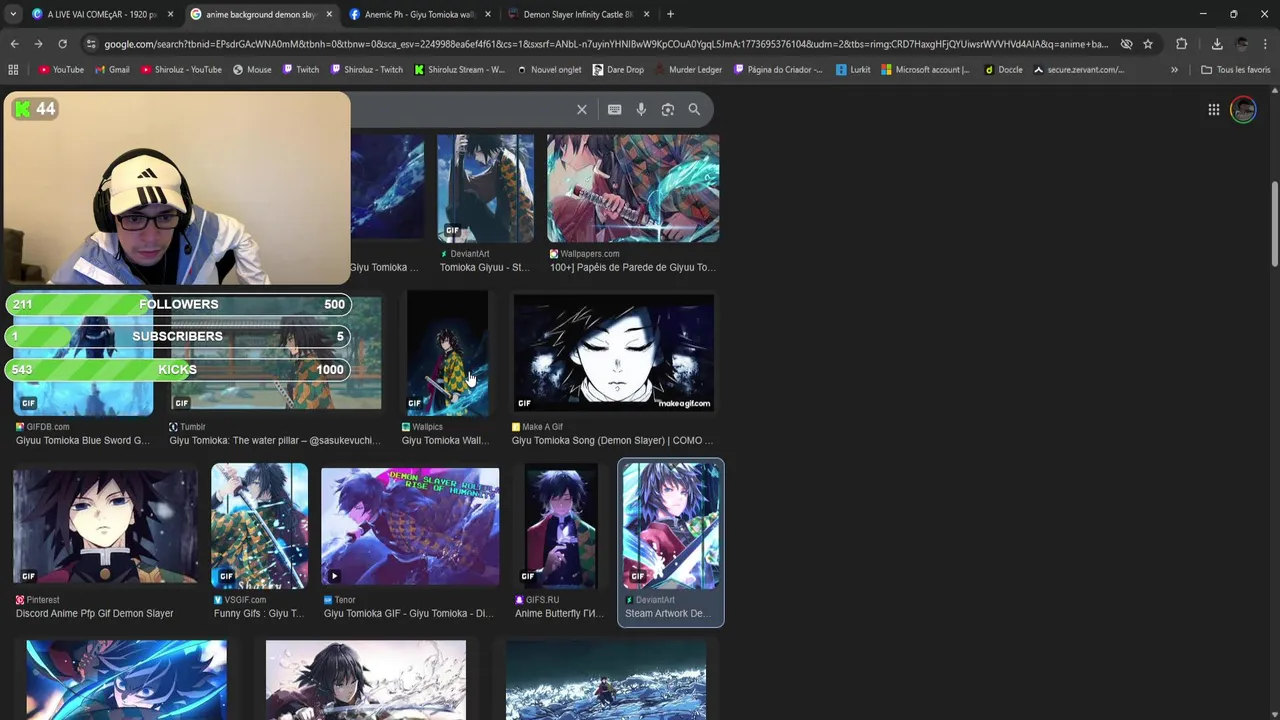
Task: Open the Google account avatar
Action: 1243,110
